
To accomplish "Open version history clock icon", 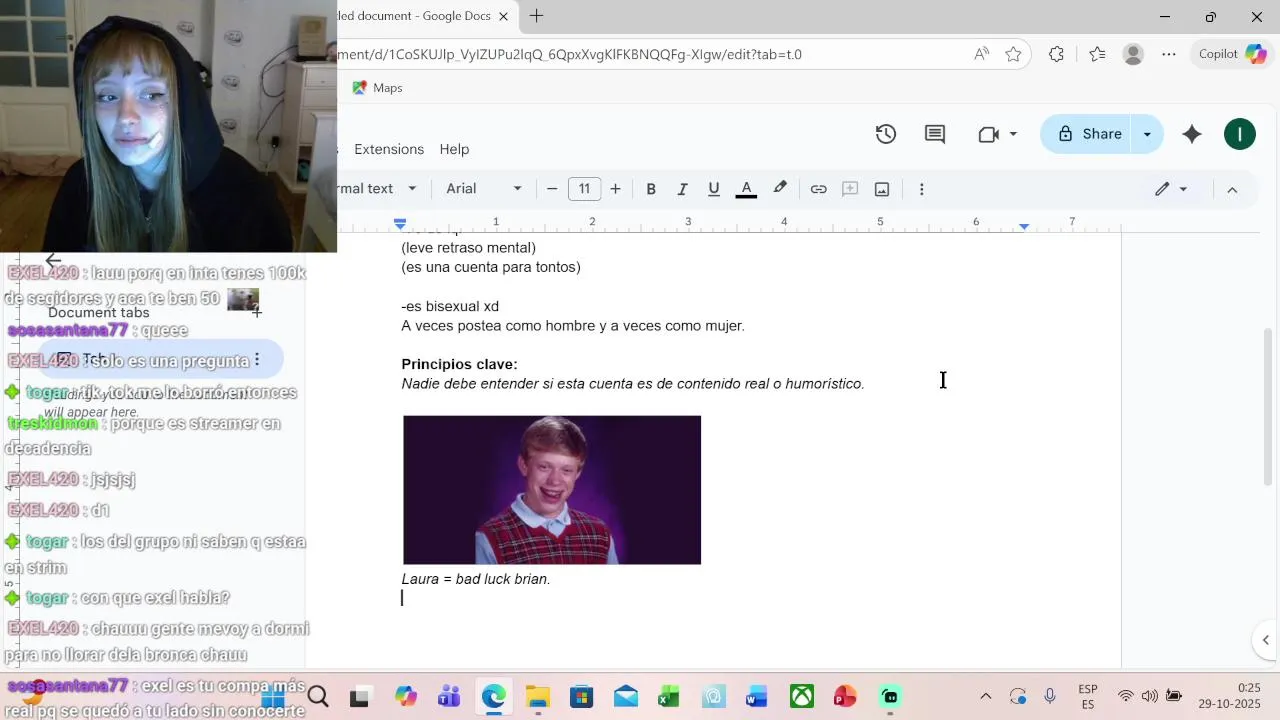I will 885,134.
